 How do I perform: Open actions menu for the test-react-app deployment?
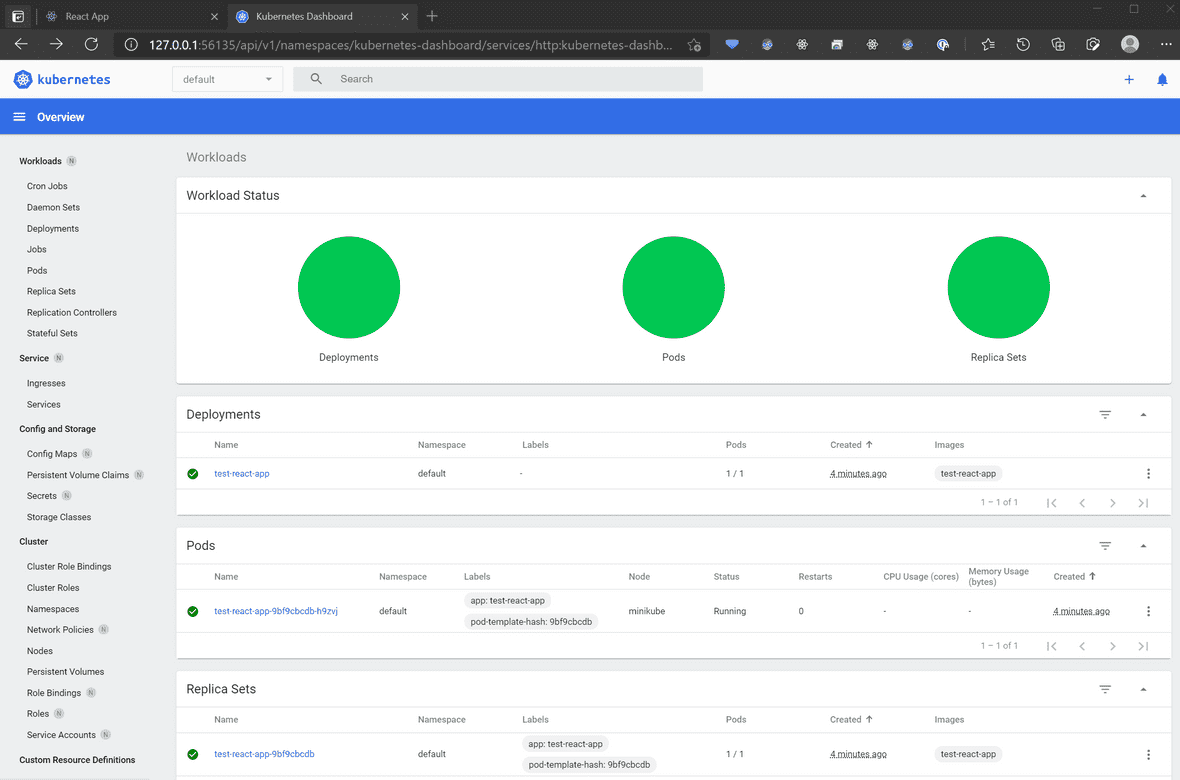click(x=1148, y=473)
